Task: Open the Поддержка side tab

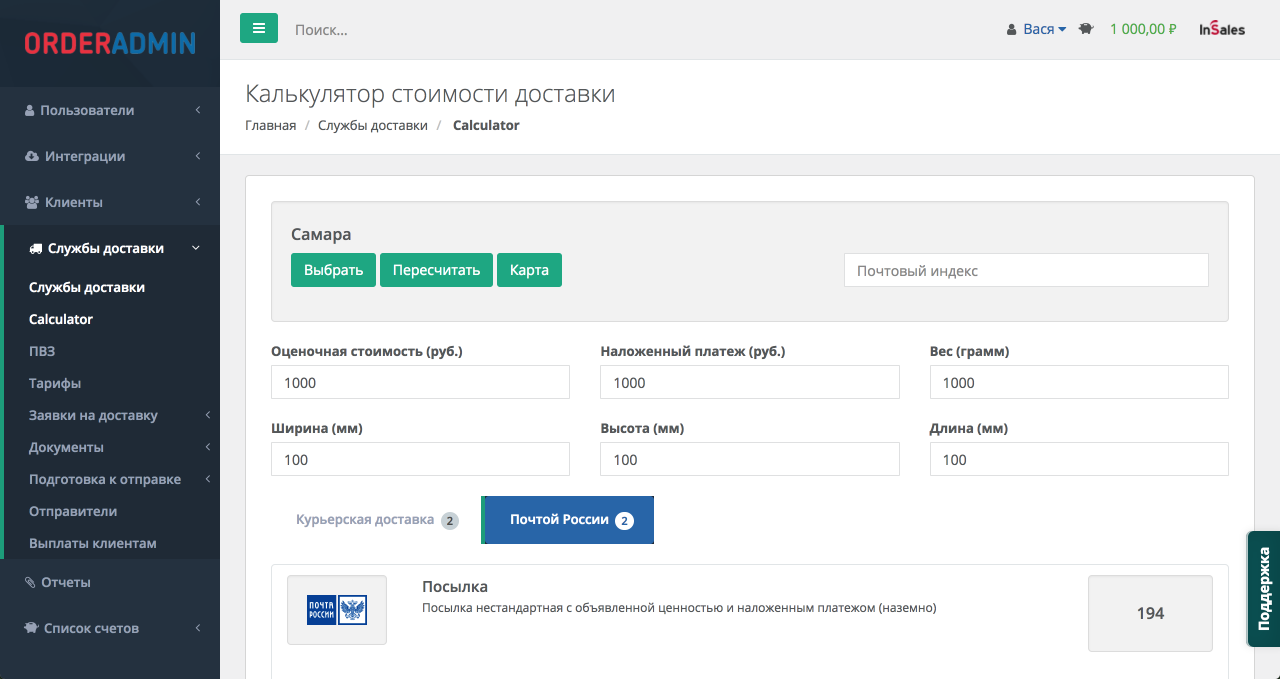Action: point(1263,588)
